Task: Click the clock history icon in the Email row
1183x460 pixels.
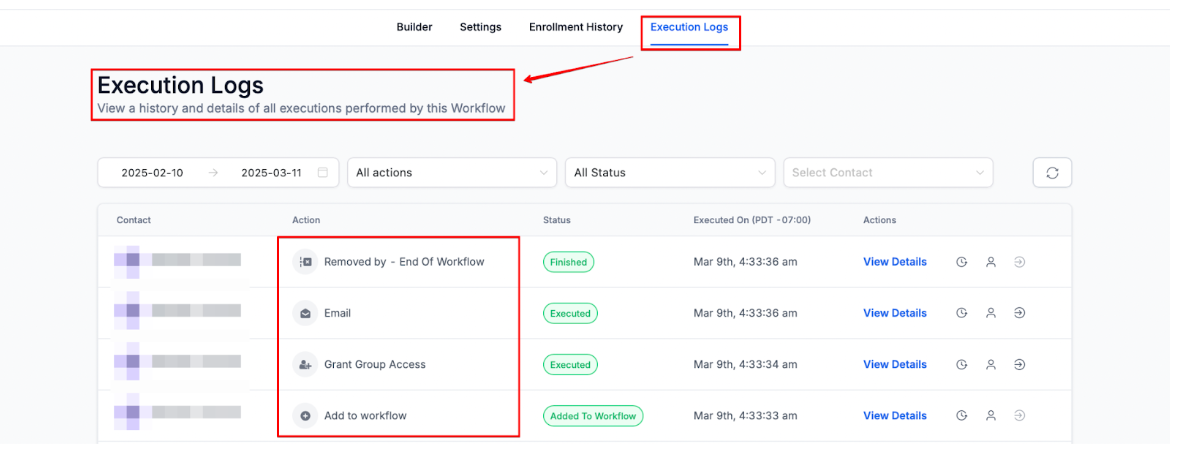Action: [962, 313]
